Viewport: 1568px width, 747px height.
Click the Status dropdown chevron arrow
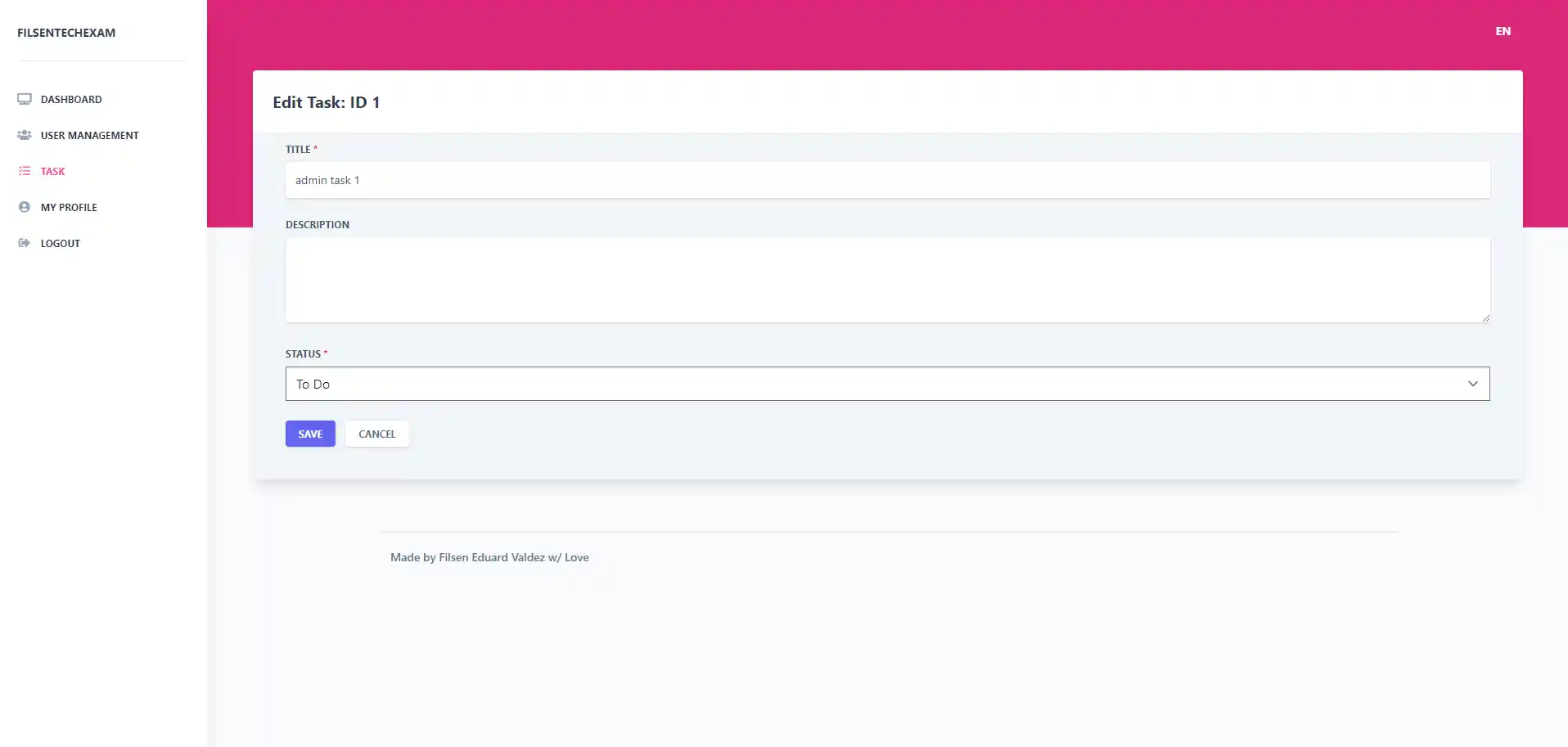1473,384
